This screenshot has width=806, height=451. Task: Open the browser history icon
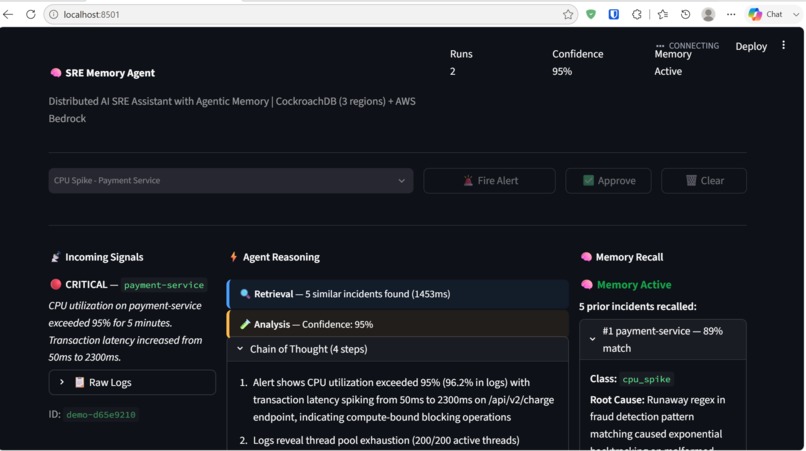685,14
